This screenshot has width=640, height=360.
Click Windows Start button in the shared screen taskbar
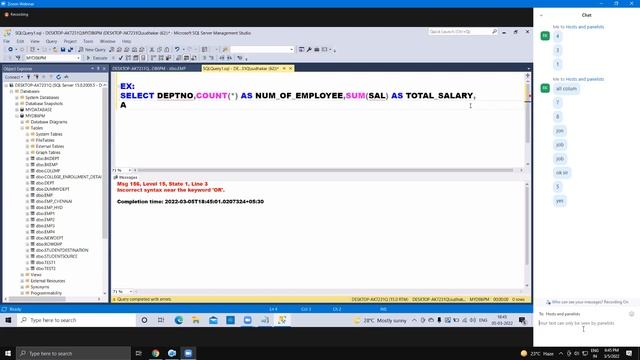pyautogui.click(x=8, y=320)
